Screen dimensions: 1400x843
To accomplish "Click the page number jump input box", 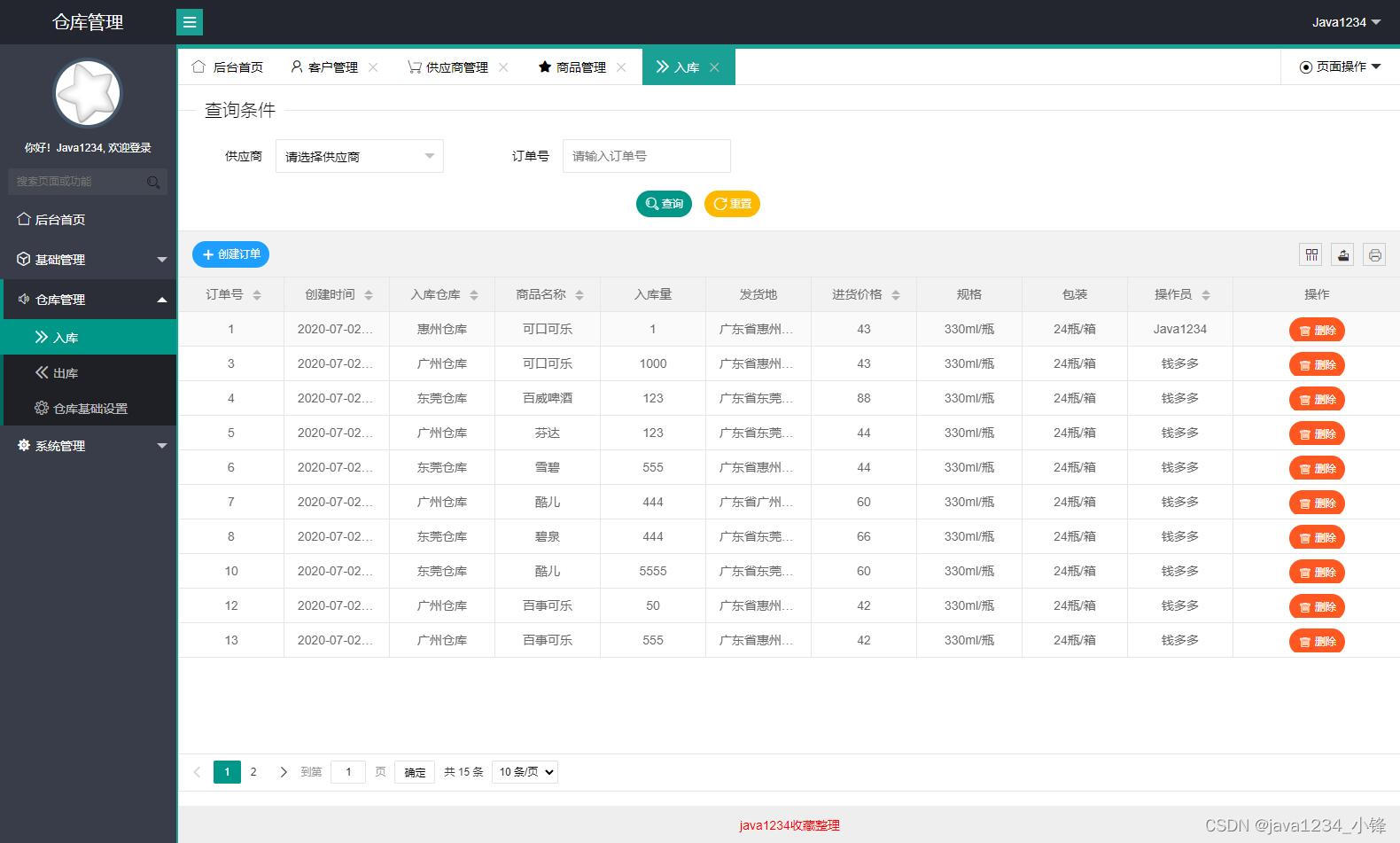I will 348,772.
